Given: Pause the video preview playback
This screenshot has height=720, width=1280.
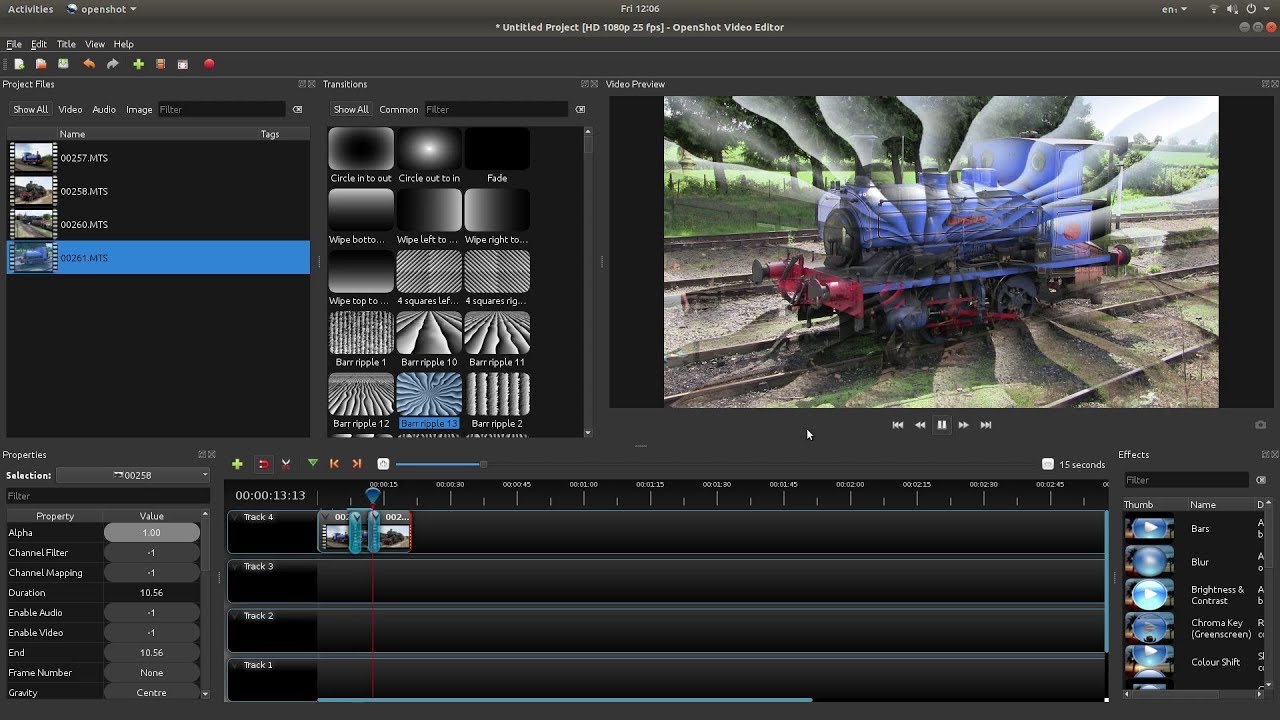Looking at the screenshot, I should [941, 425].
